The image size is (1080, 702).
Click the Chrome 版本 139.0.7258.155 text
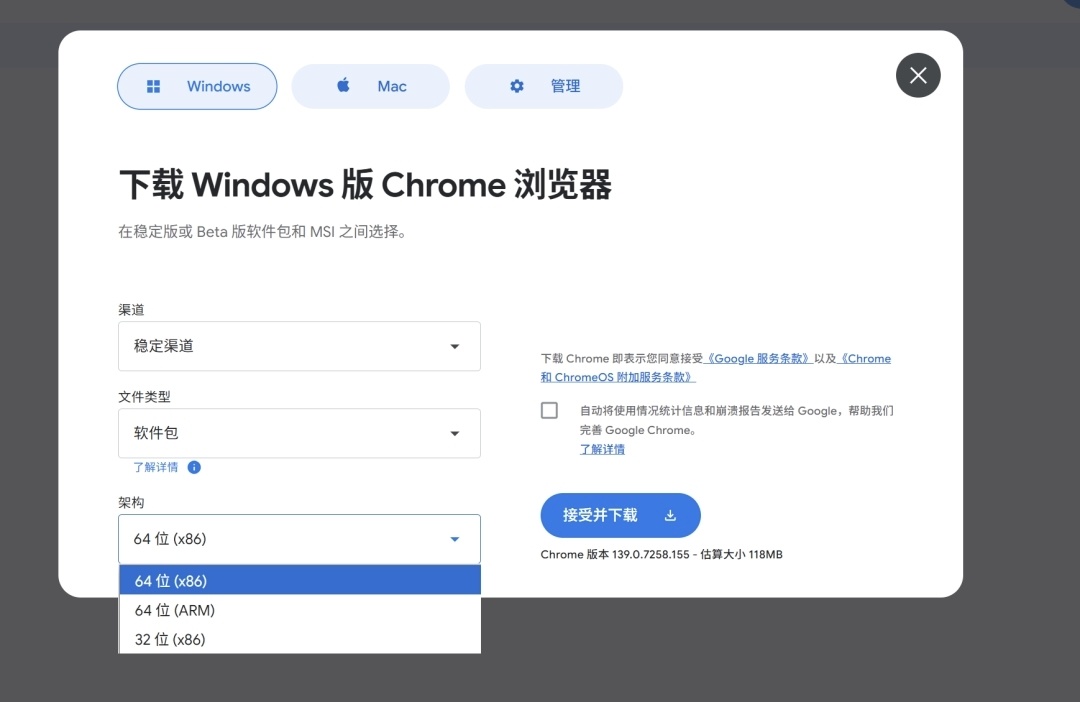(x=615, y=555)
